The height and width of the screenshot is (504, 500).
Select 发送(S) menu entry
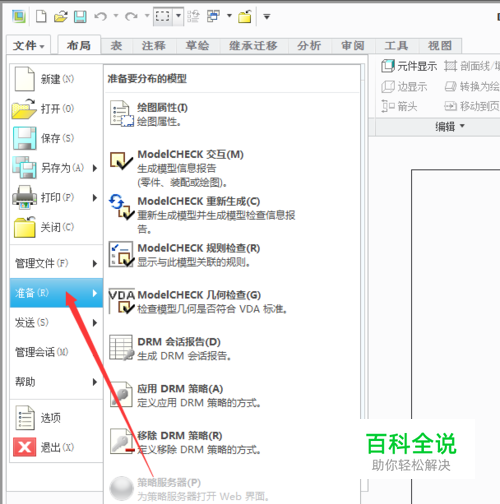(56, 322)
